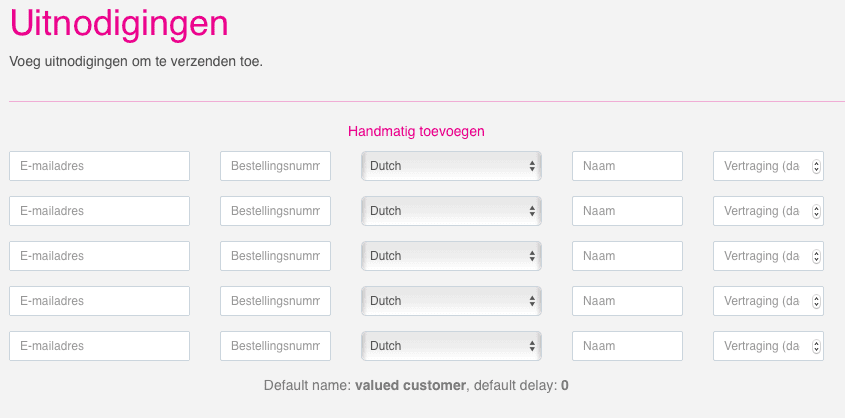Click the Handmatig toevoegen heading
Screen dimensions: 845x418
(x=416, y=131)
